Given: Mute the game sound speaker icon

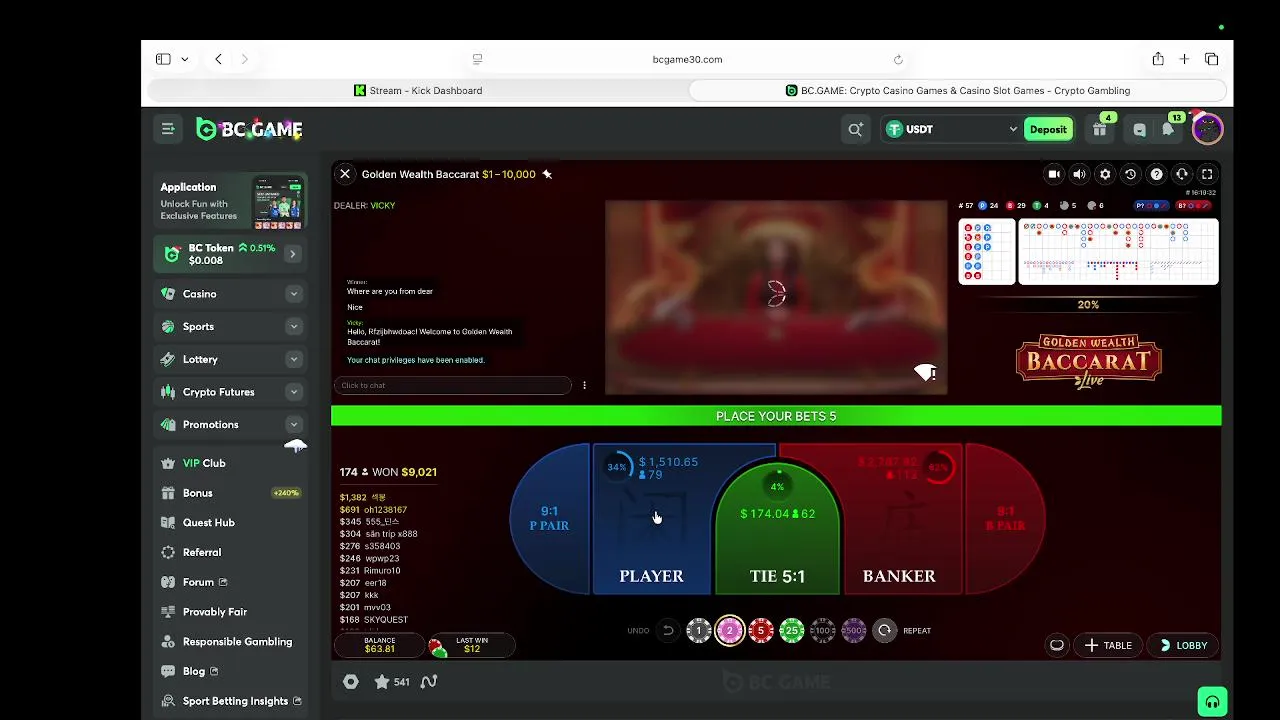Looking at the screenshot, I should 1079,174.
